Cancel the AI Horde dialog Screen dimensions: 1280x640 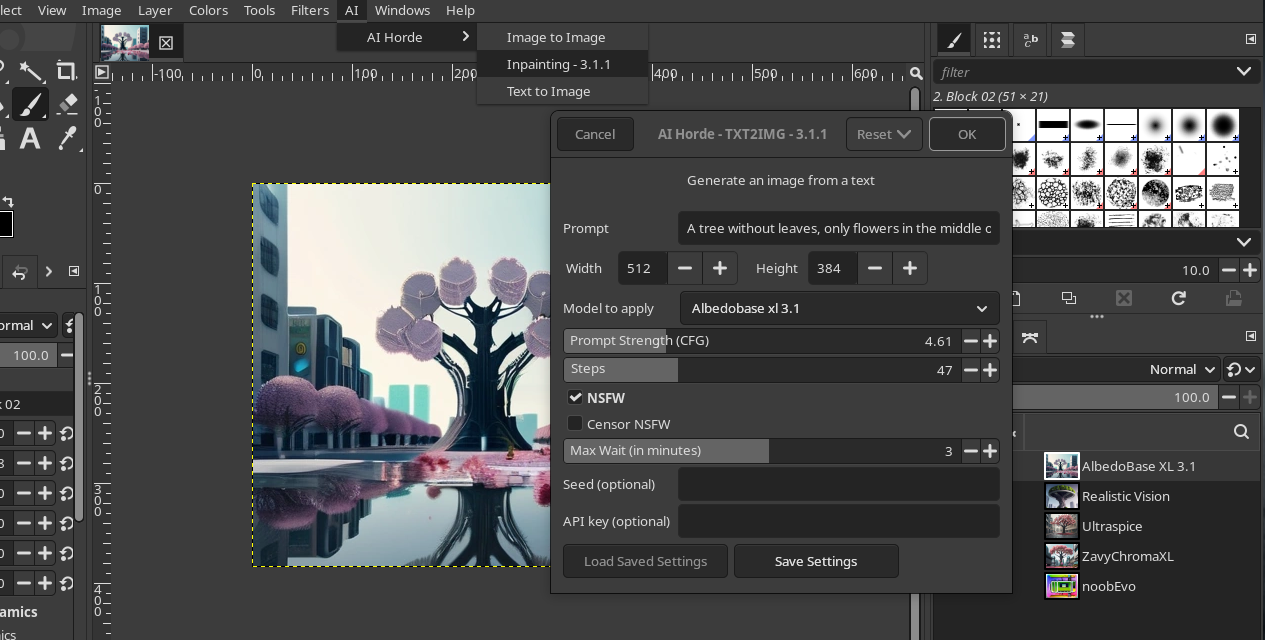pyautogui.click(x=594, y=133)
